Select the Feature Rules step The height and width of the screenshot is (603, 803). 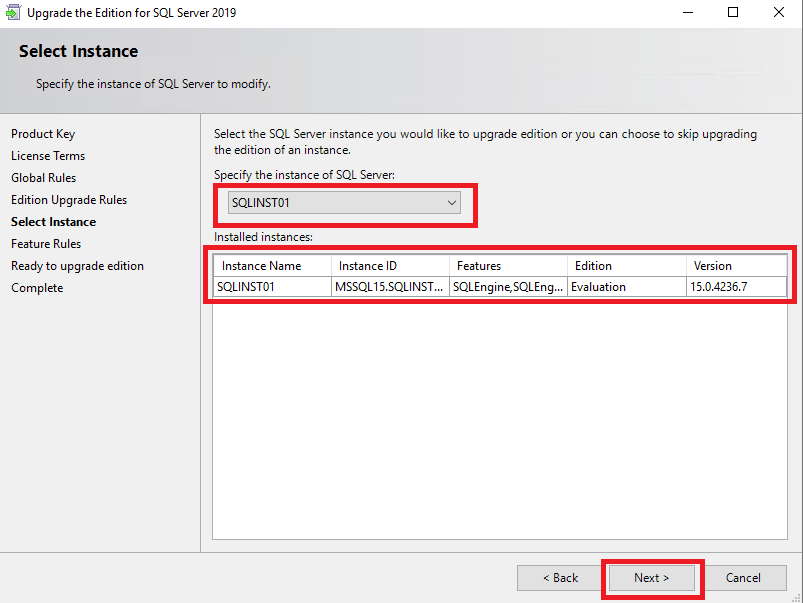coord(46,244)
